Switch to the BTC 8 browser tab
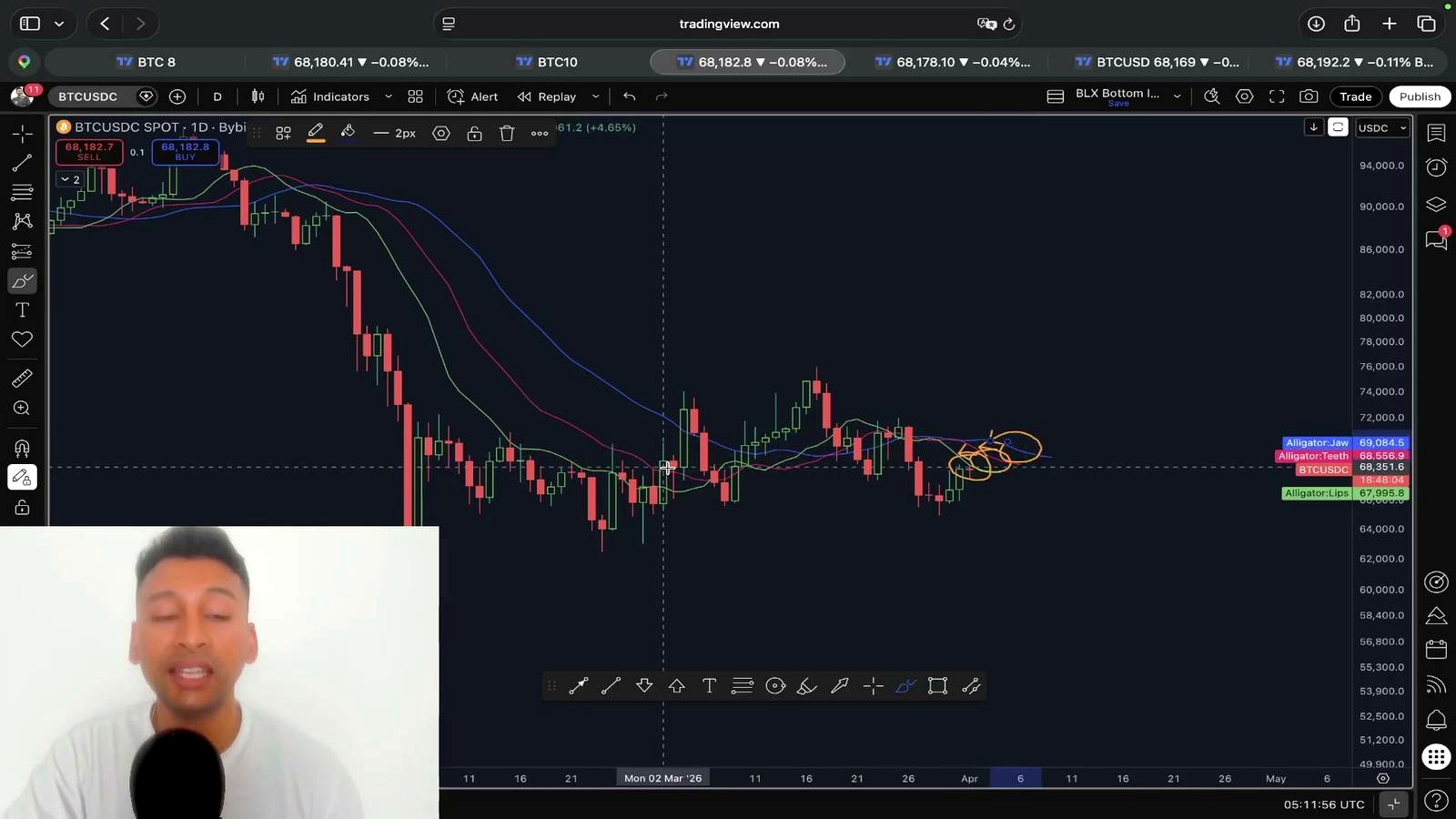Viewport: 1456px width, 819px height. (146, 62)
